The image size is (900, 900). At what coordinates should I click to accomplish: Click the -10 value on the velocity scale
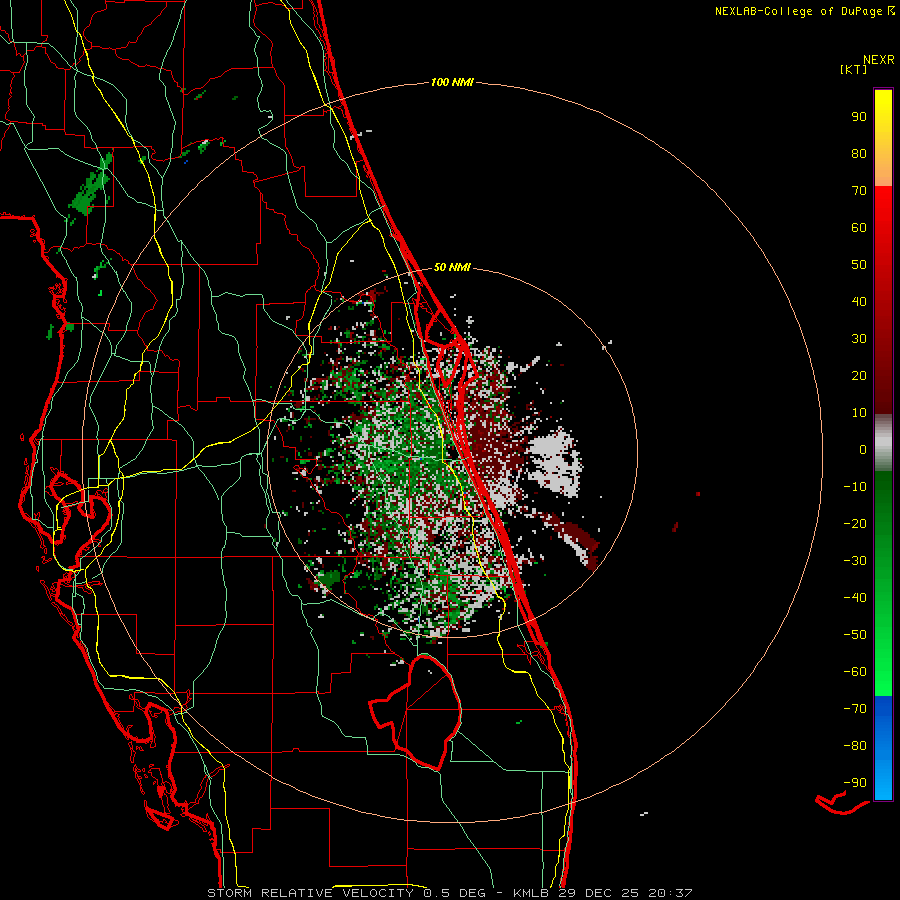pyautogui.click(x=855, y=487)
